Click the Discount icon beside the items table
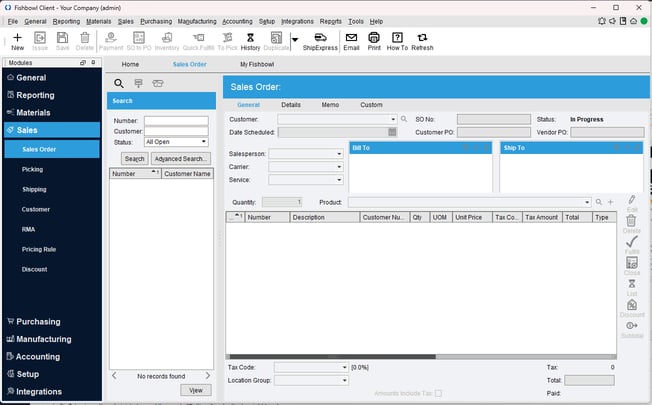Viewport: 652px width, 405px height. pyautogui.click(x=632, y=305)
